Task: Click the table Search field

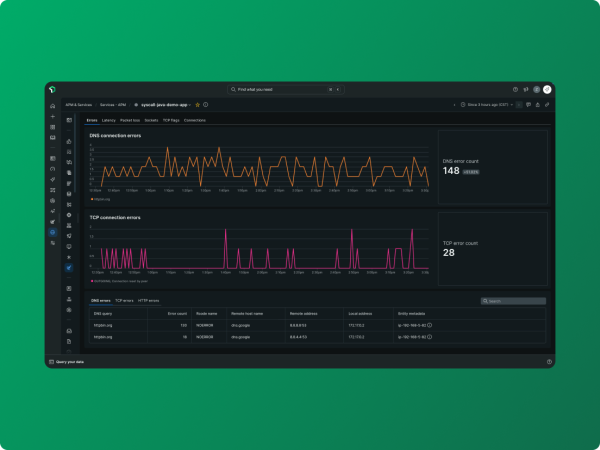Action: pos(513,301)
